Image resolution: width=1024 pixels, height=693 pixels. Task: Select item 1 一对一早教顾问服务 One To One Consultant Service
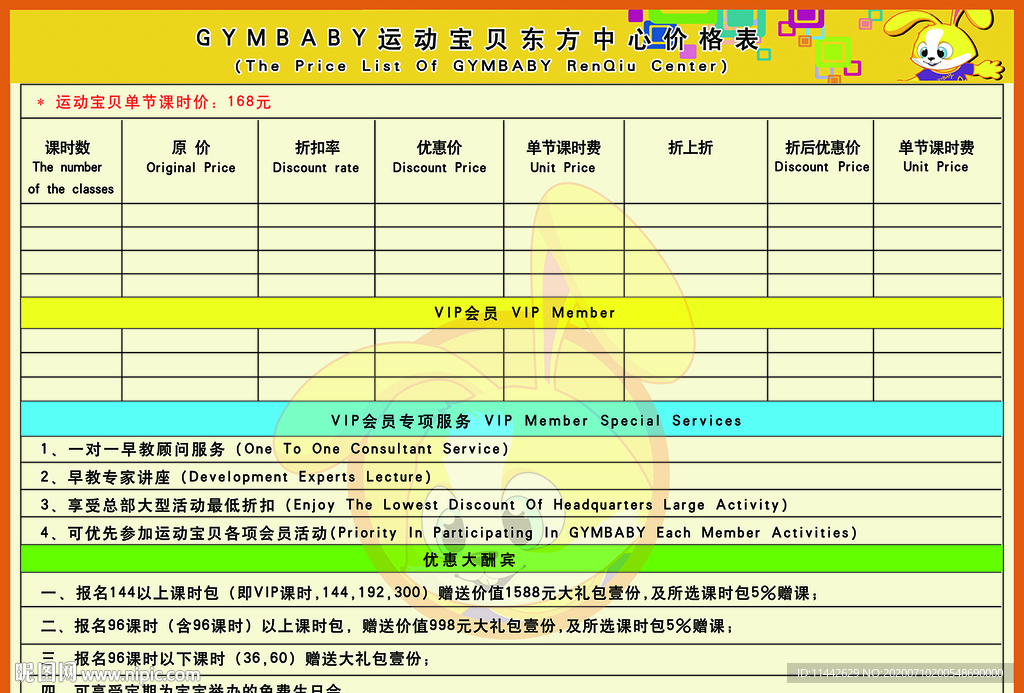274,449
